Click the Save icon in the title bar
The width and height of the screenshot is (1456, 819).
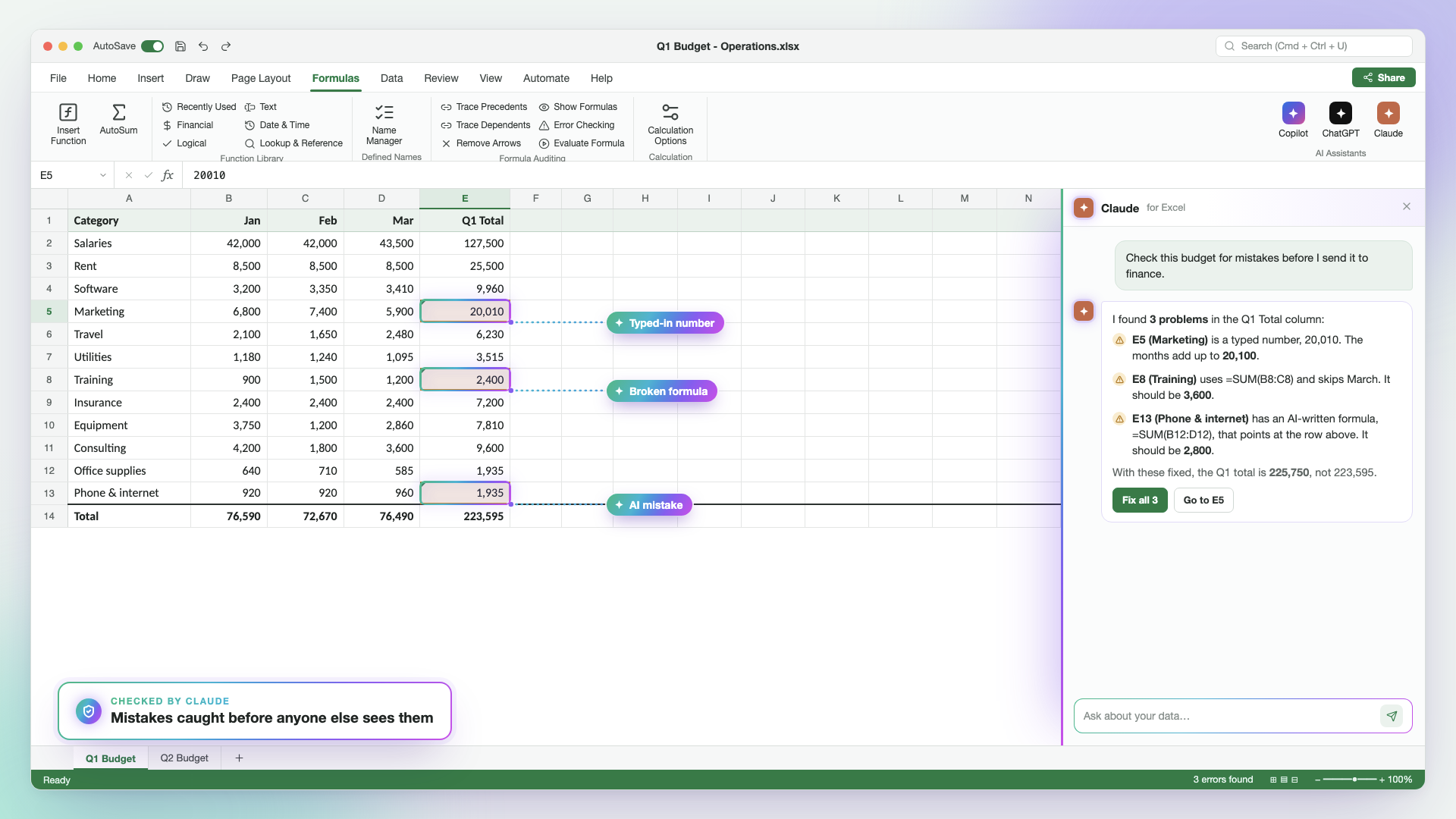180,46
